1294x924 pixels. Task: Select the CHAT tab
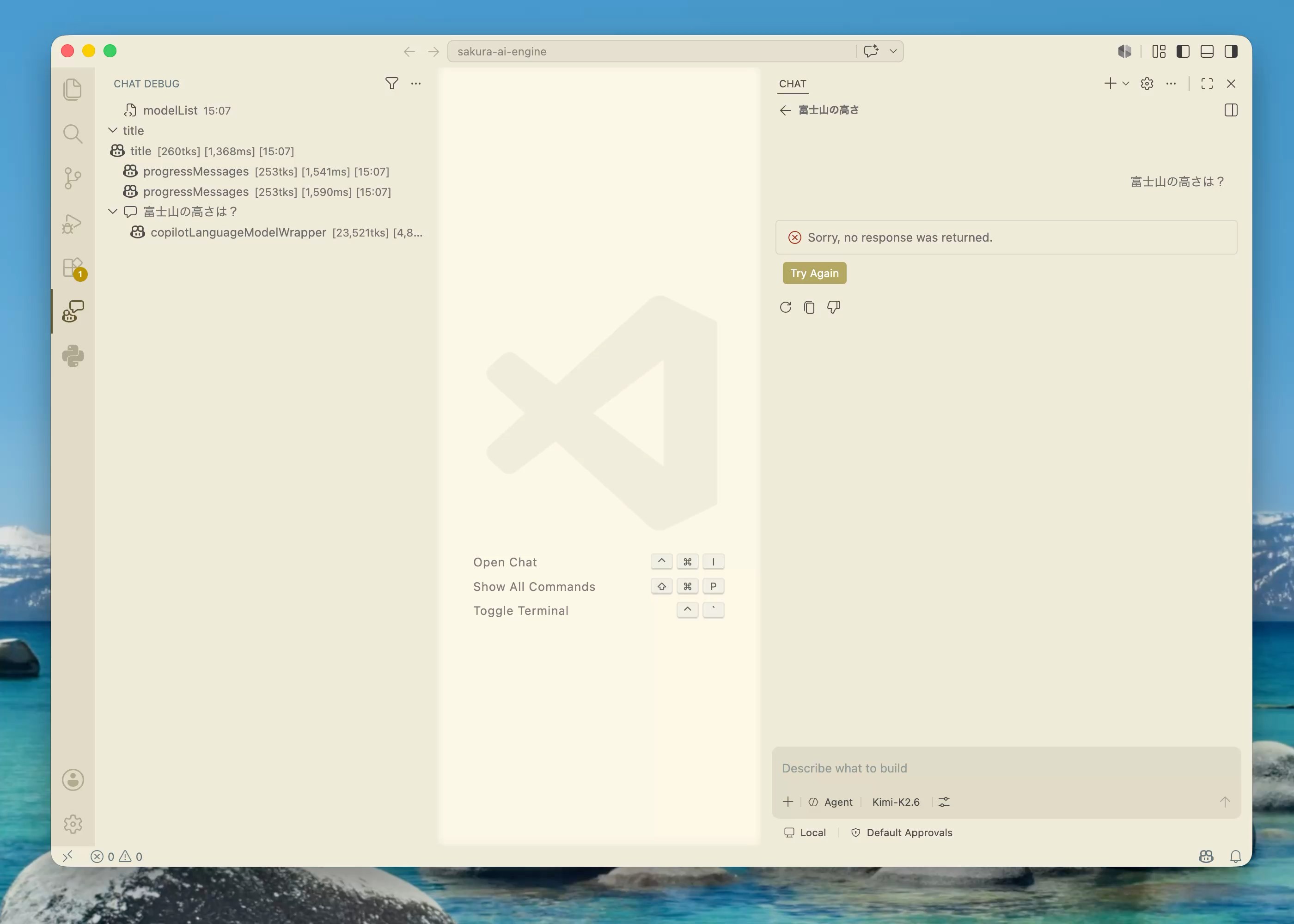(793, 84)
